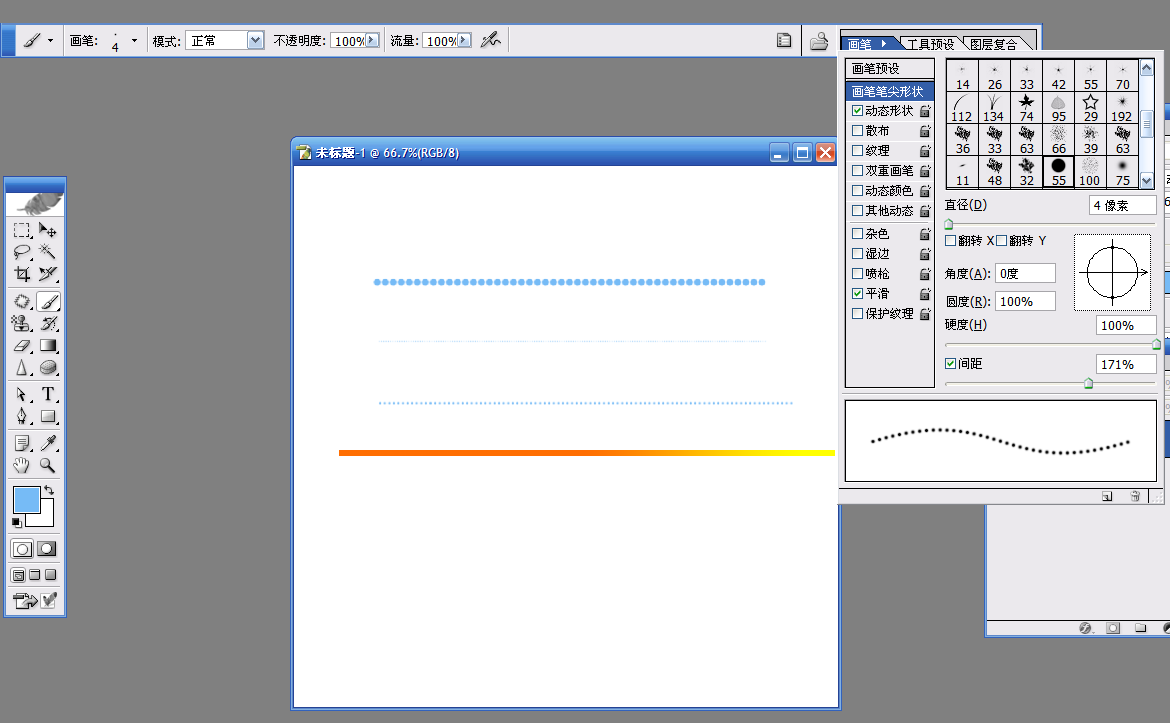Open the 画笔预设 section
Screen dimensions: 1170x723
(889, 69)
